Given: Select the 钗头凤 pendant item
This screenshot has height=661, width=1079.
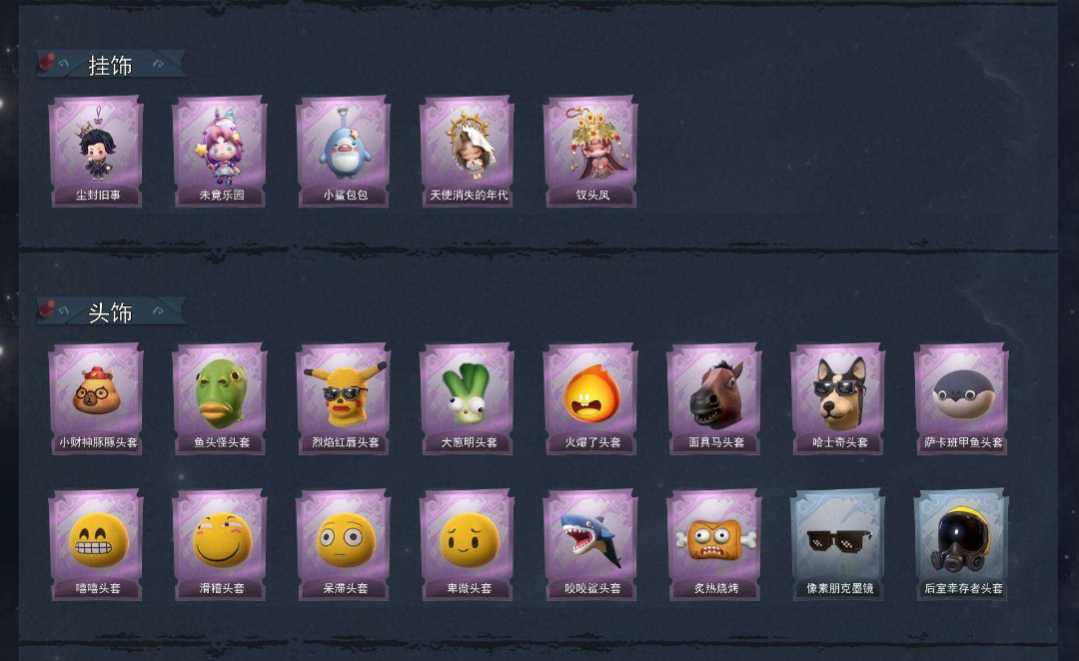Looking at the screenshot, I should coord(591,151).
